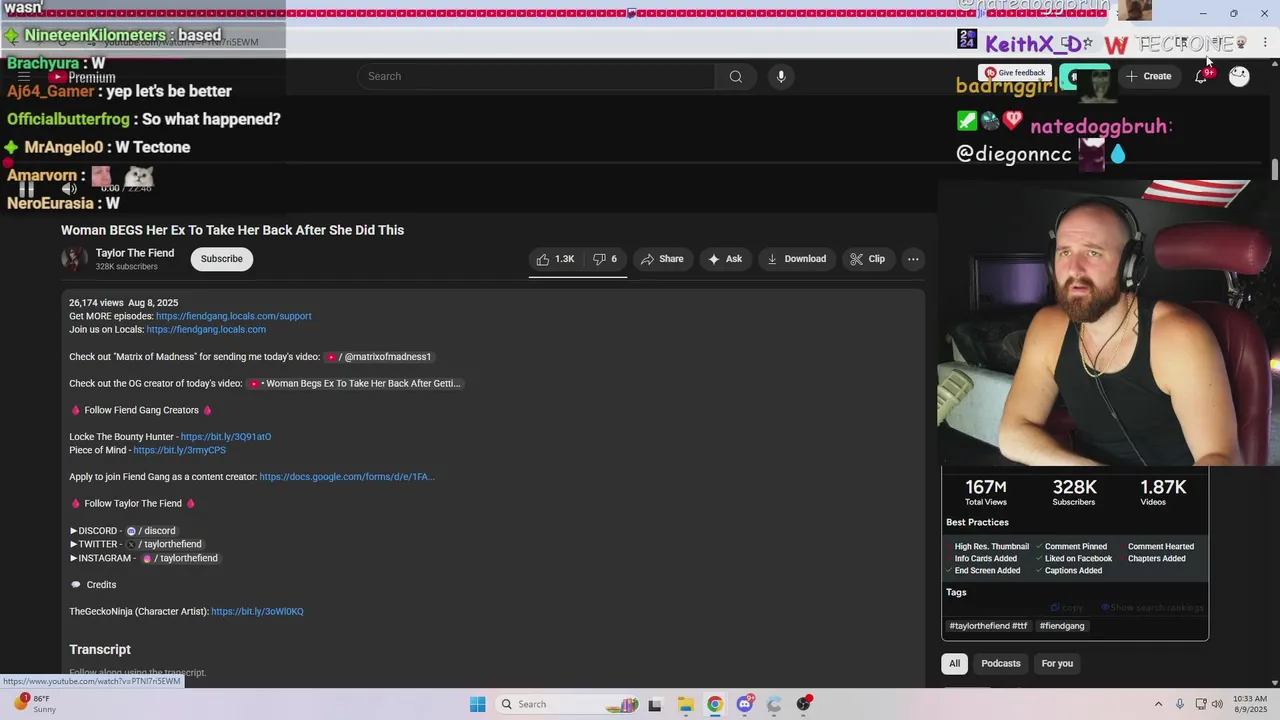Click 167M Total Views stat
This screenshot has width=1280, height=720.
point(986,492)
